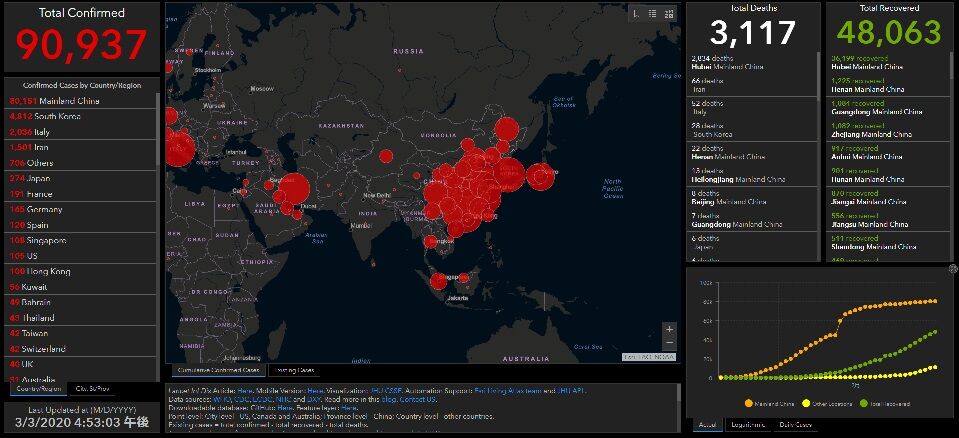Select Zhejiang Mainland China recovered row

889,130
